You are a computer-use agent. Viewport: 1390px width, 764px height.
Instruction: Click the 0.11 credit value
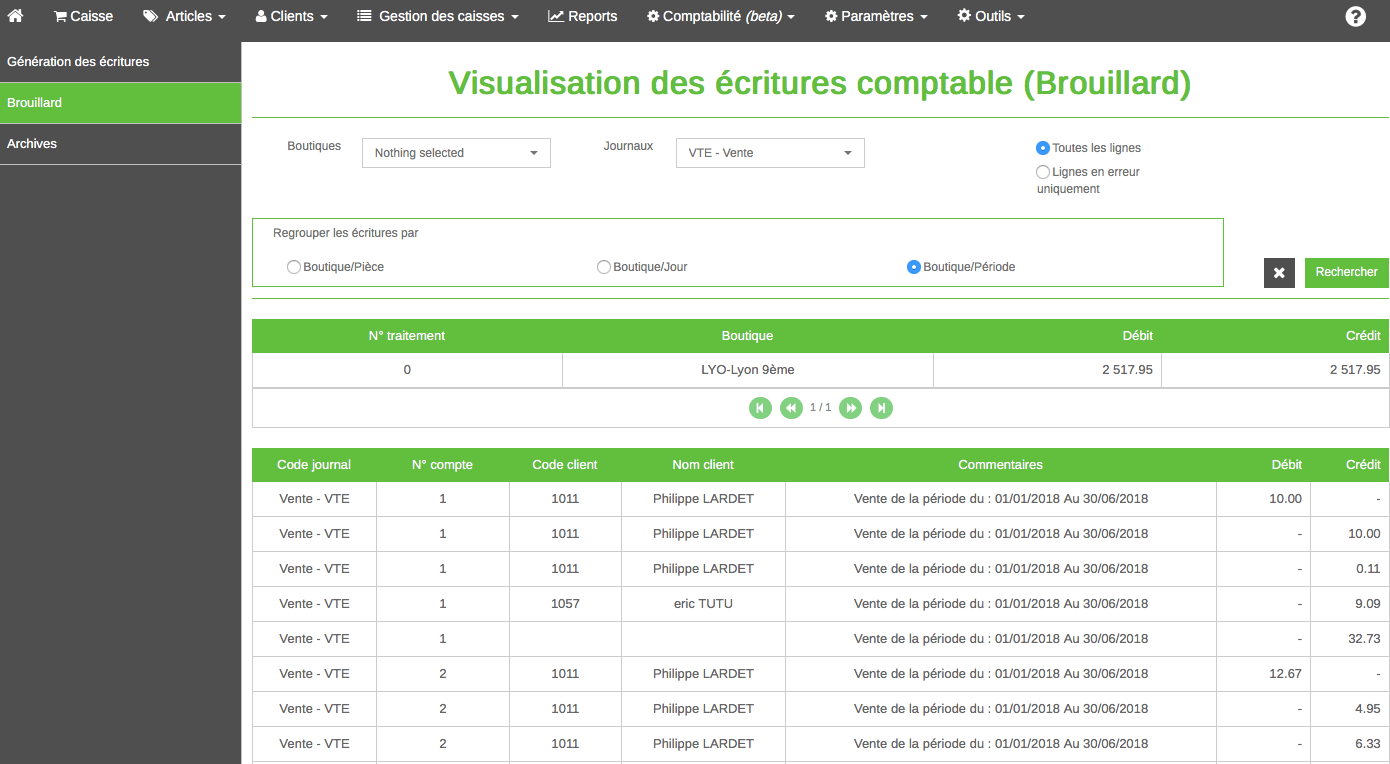[1367, 569]
